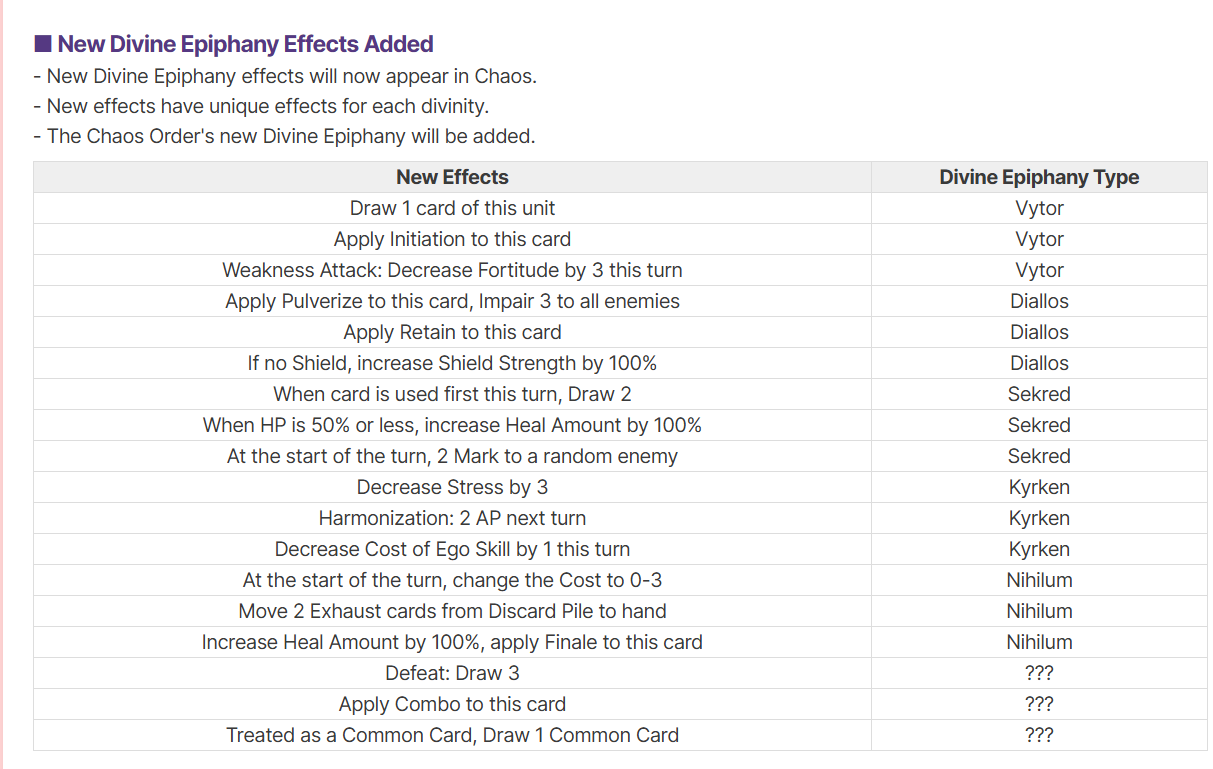
Task: Click "Nihilum" in the Exhaust cards row
Action: [1039, 611]
